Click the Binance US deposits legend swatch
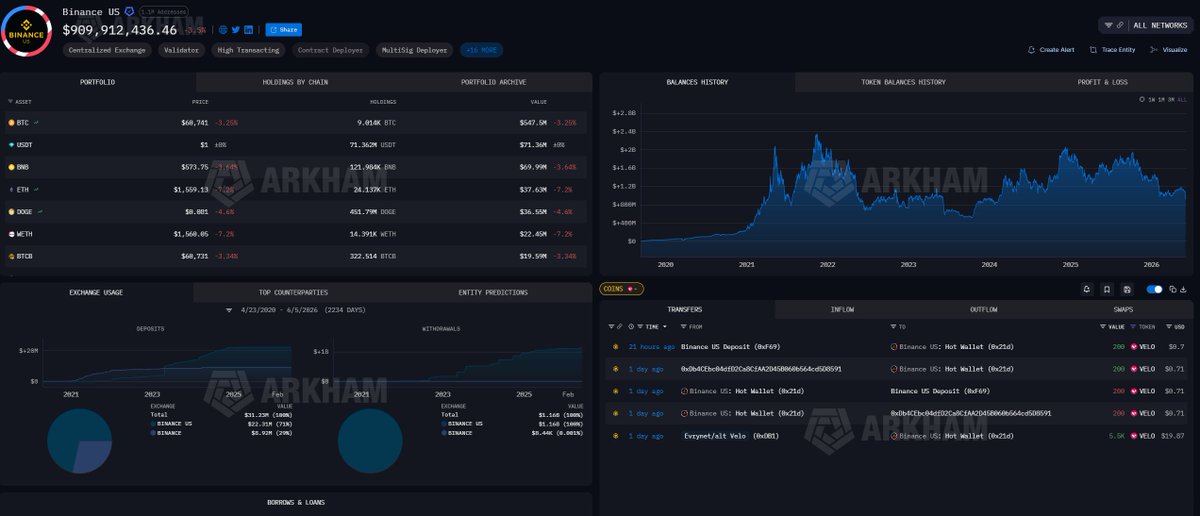 (x=153, y=424)
